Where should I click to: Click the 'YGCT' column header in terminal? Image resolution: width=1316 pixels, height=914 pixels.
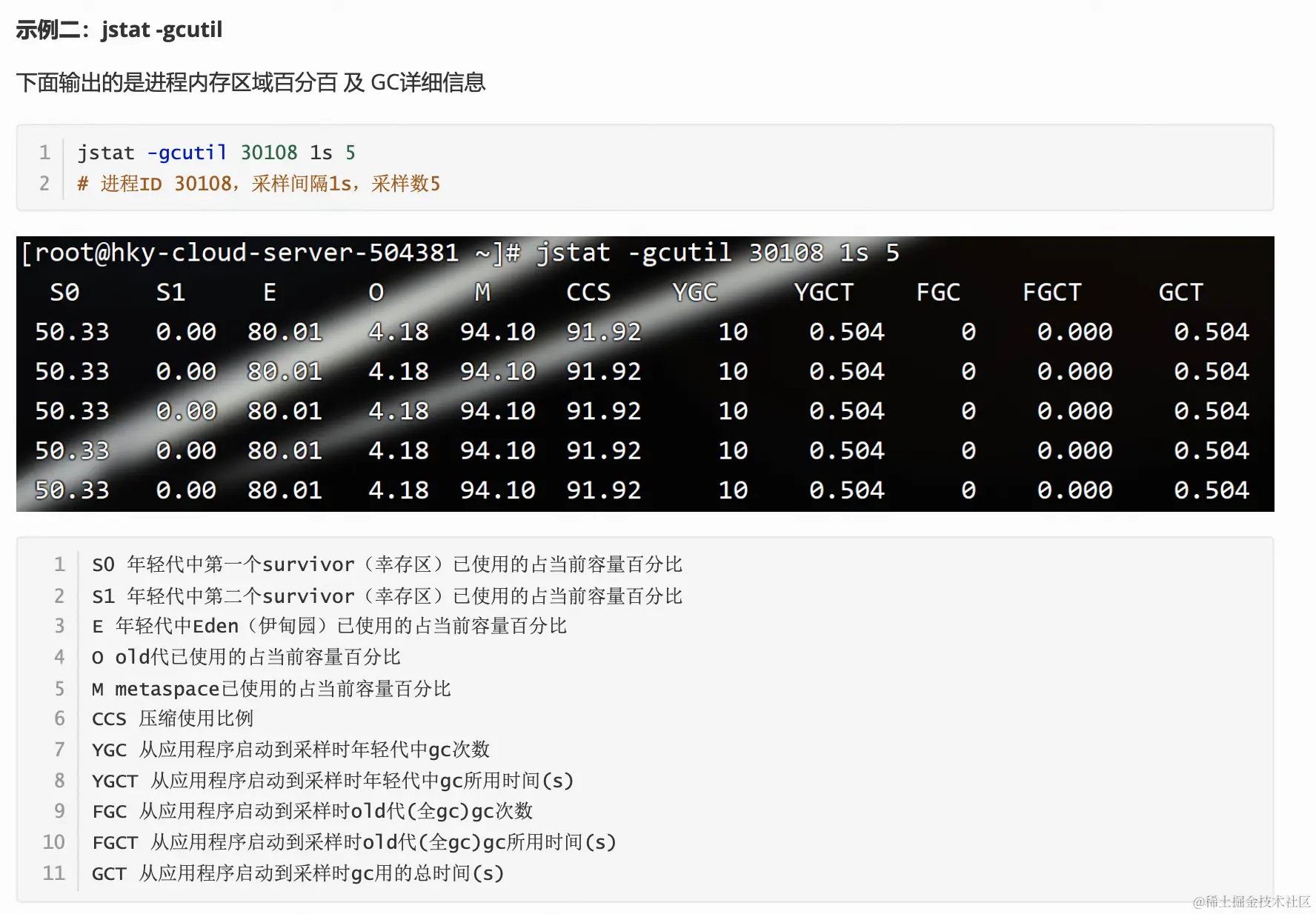(x=824, y=293)
